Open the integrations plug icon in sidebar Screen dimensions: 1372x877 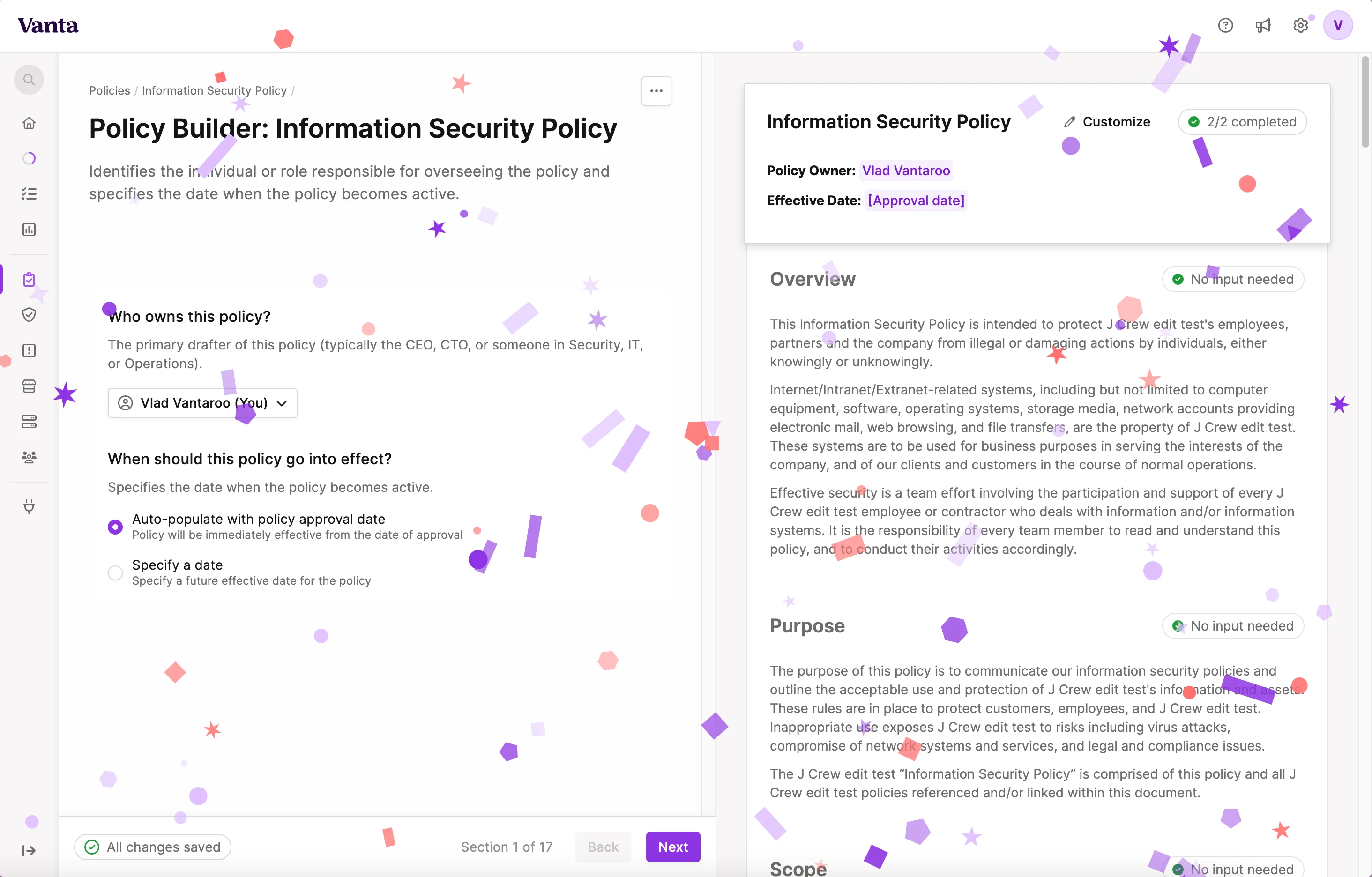(x=29, y=506)
